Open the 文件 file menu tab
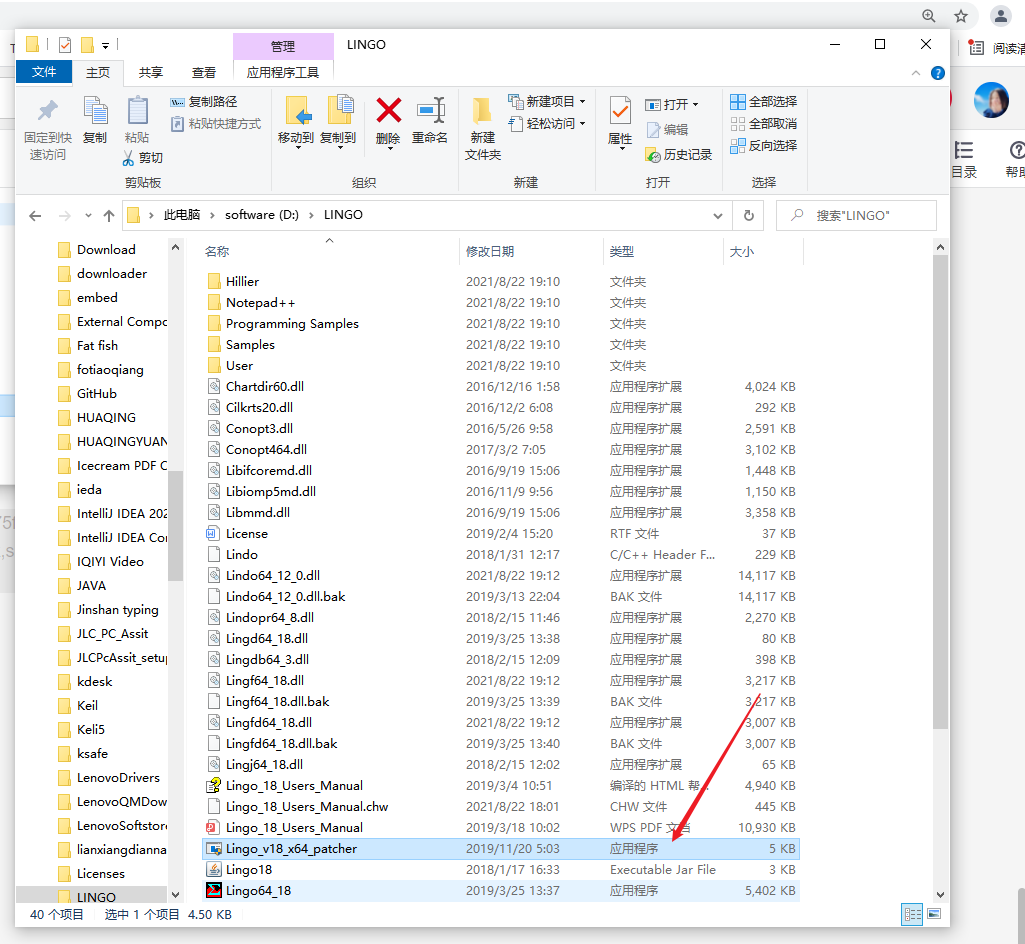This screenshot has height=944, width=1025. click(44, 72)
